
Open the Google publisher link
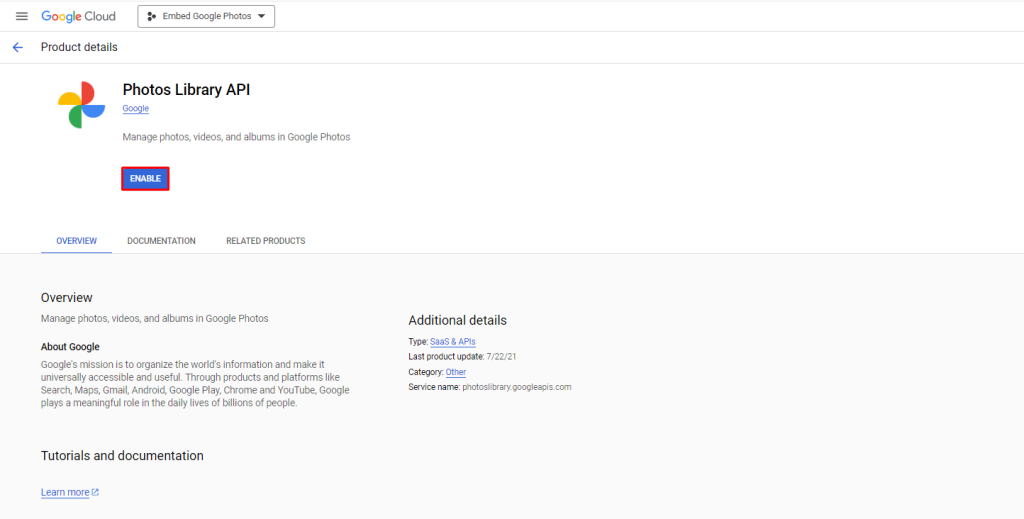click(136, 108)
